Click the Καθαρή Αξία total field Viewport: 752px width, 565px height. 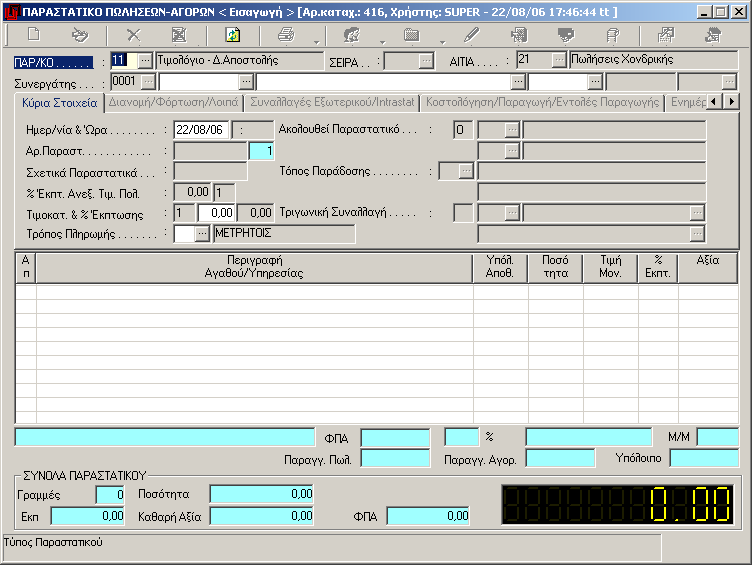tap(262, 516)
